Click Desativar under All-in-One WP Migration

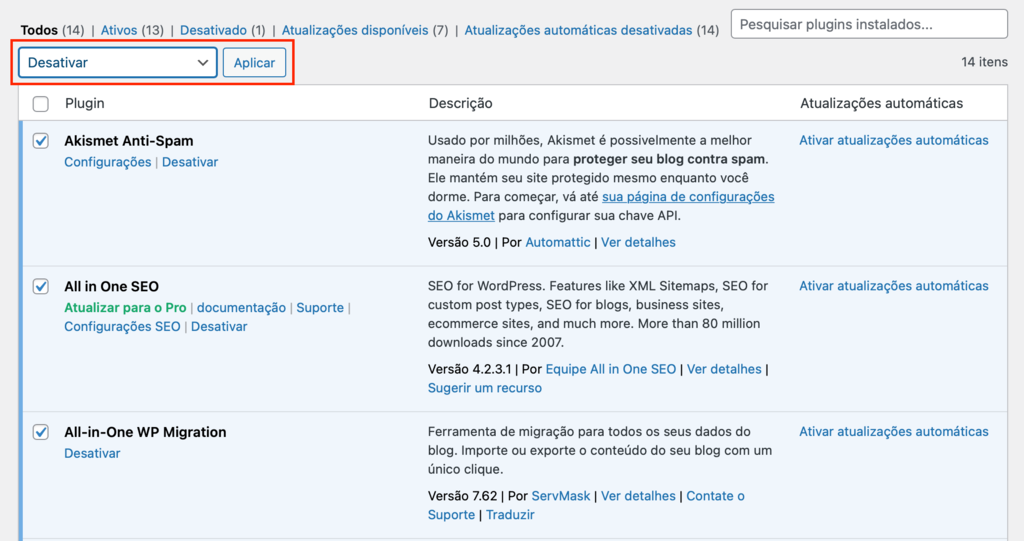tap(92, 453)
